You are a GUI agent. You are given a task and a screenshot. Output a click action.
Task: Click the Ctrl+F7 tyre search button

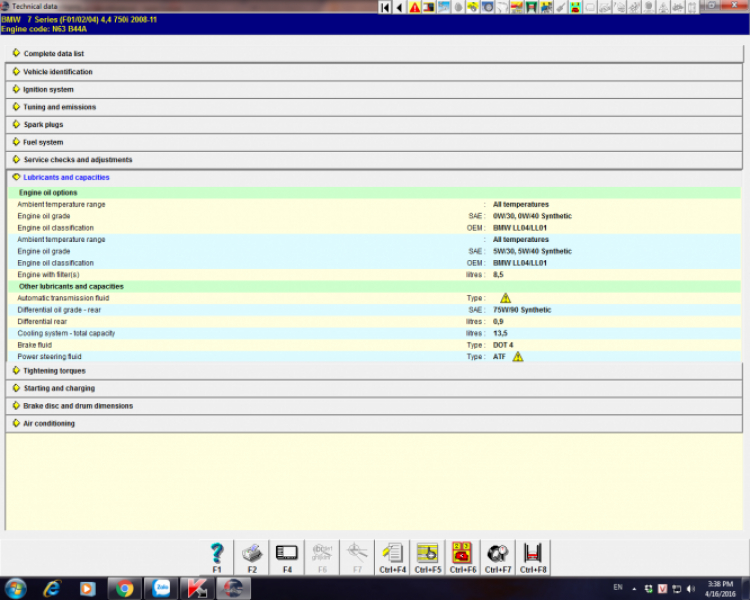(498, 557)
